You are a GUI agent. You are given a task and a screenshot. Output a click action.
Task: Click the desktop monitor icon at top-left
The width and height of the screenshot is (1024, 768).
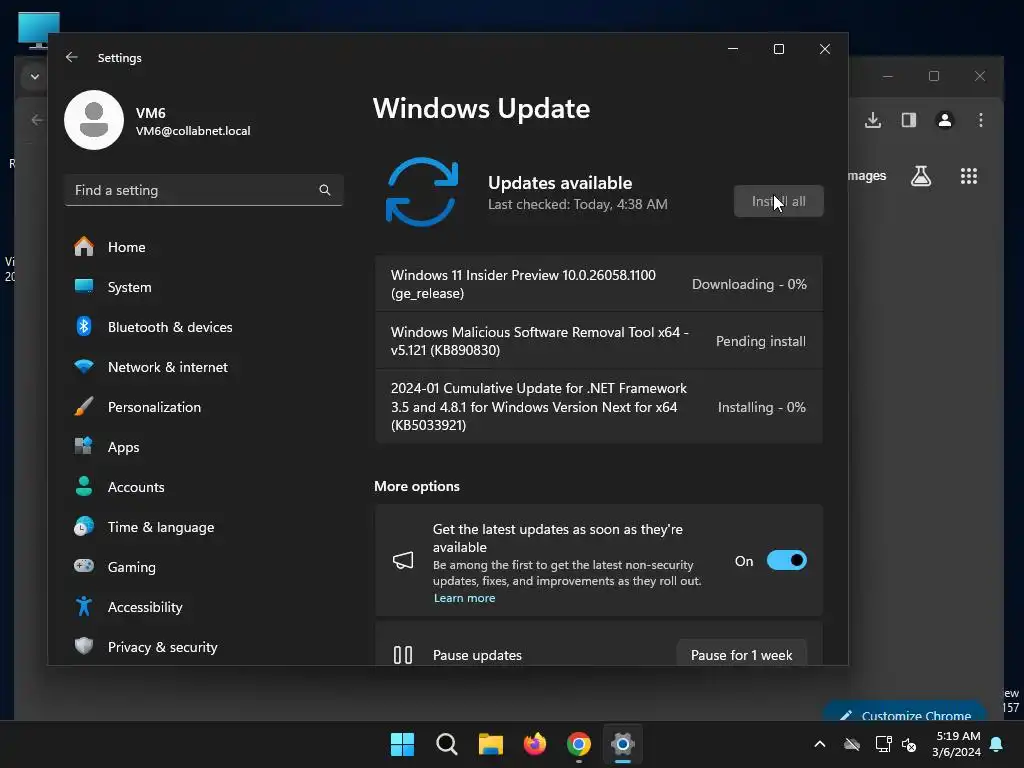point(39,29)
